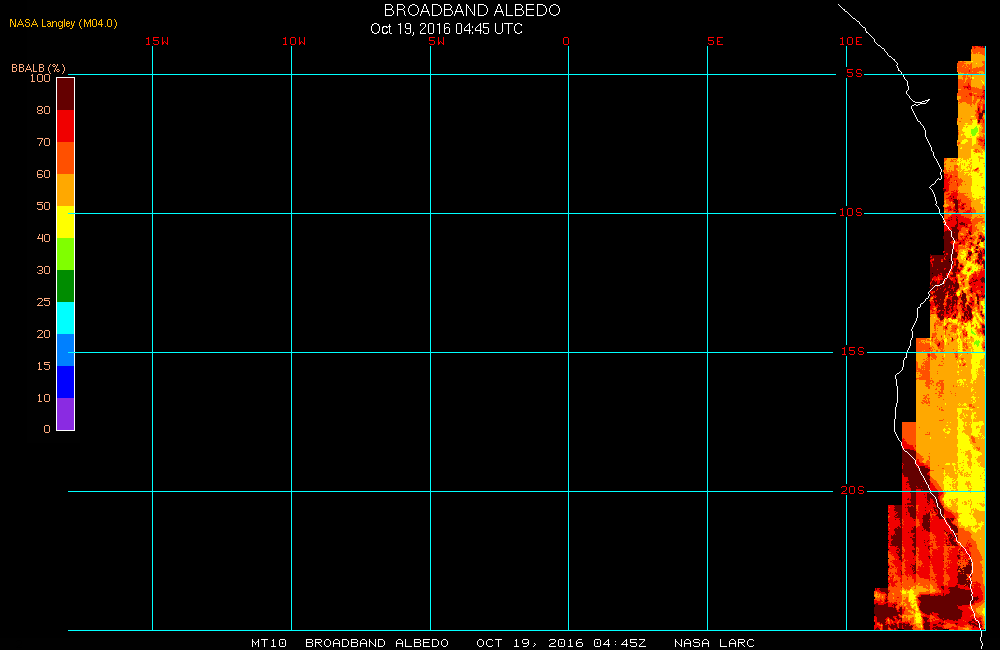Select the red 70-80 color band
Screen dimensions: 1000x650
click(x=66, y=126)
